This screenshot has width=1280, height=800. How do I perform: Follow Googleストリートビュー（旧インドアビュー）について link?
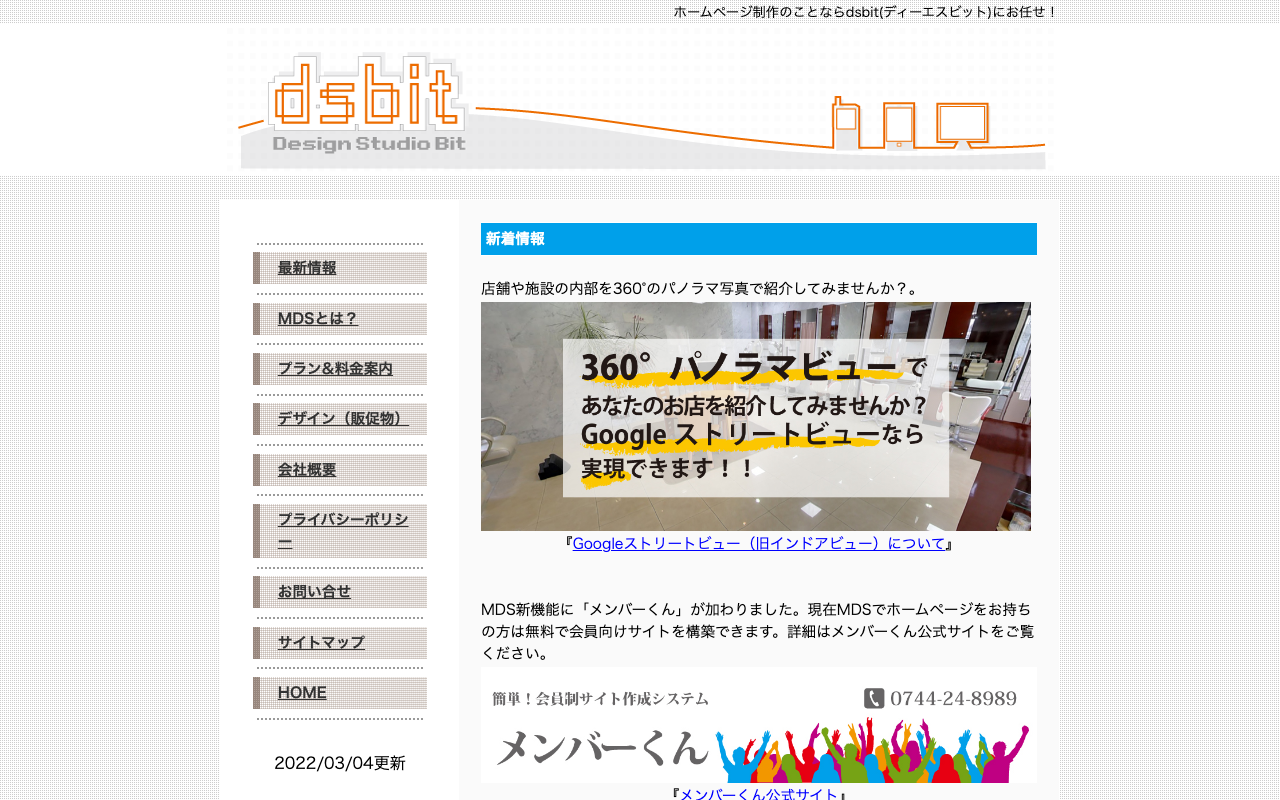759,544
